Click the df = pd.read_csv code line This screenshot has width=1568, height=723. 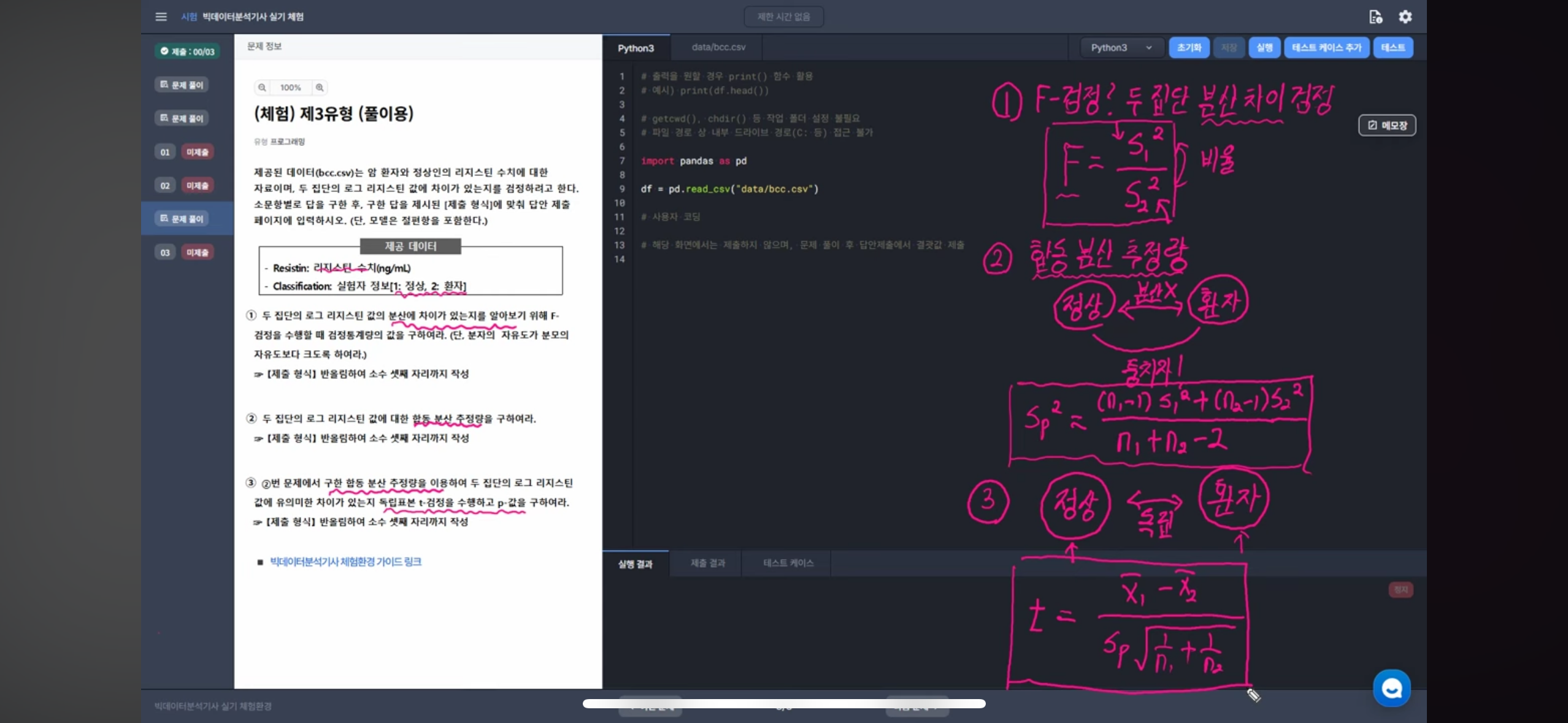[729, 189]
